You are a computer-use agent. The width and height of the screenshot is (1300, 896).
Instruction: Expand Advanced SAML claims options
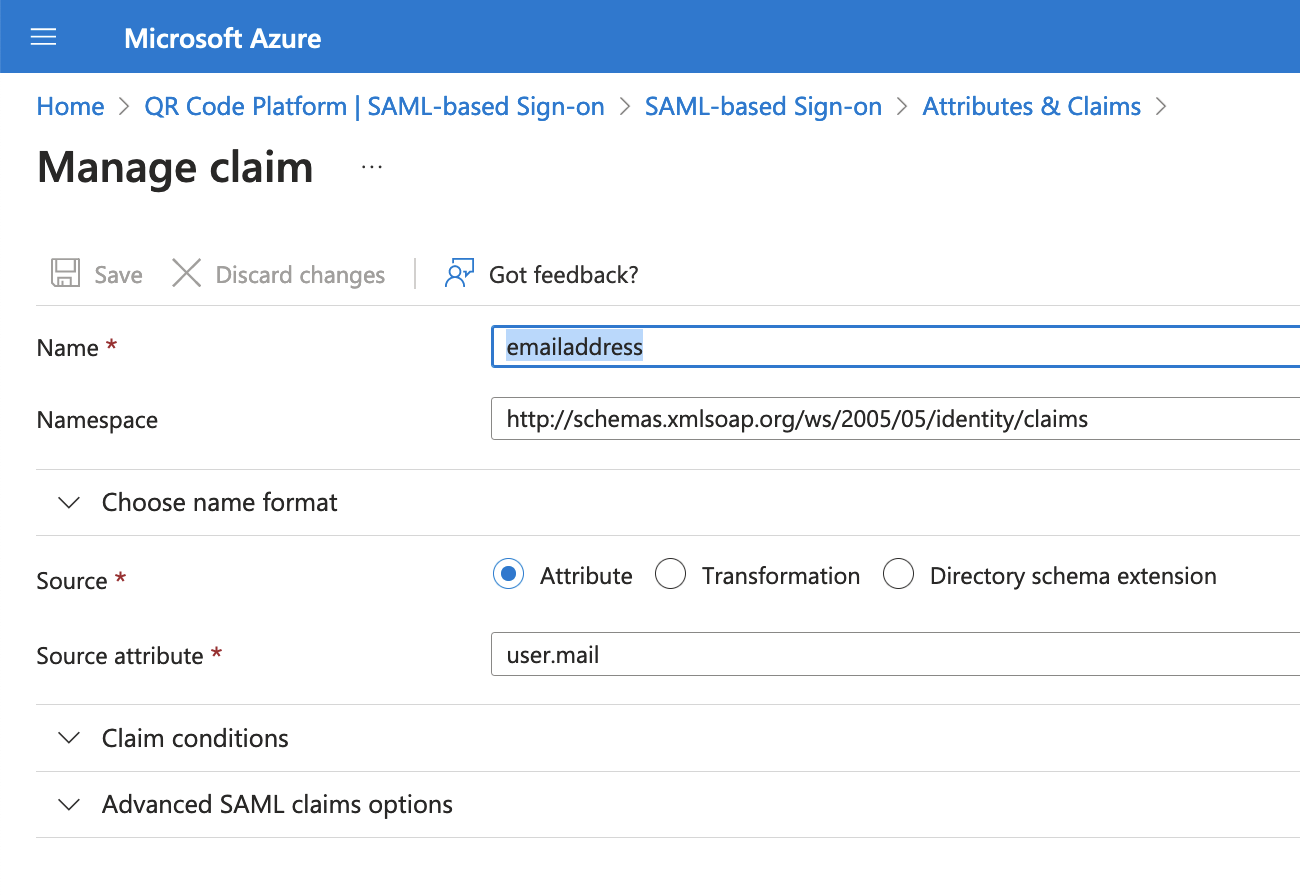tap(668, 805)
